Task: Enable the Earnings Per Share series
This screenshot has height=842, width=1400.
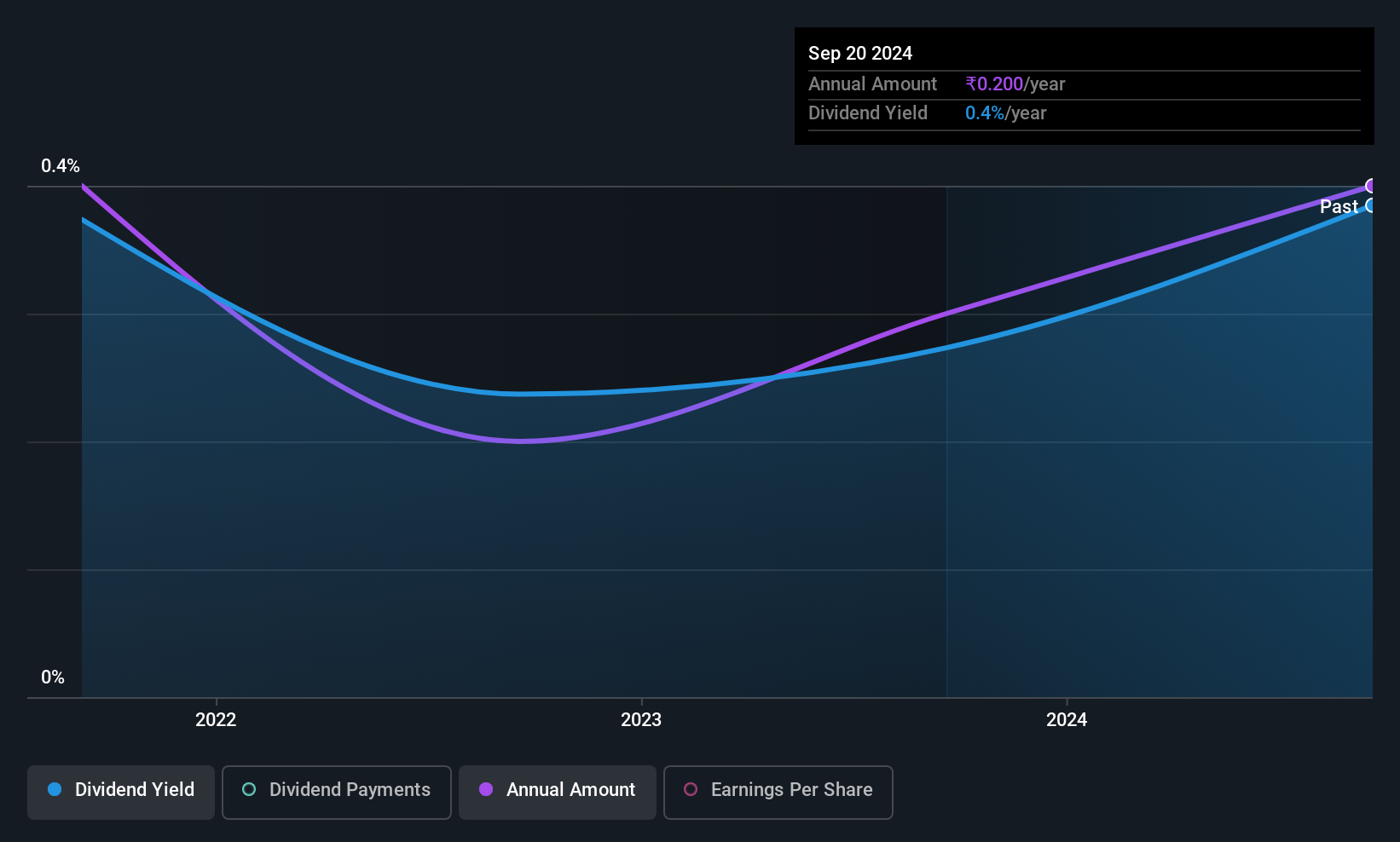Action: [778, 793]
